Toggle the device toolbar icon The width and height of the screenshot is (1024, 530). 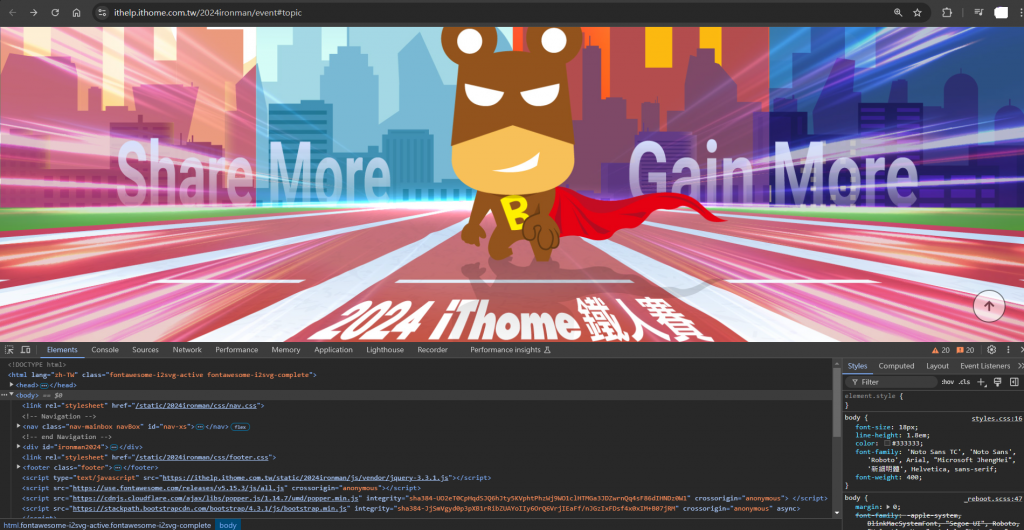25,350
